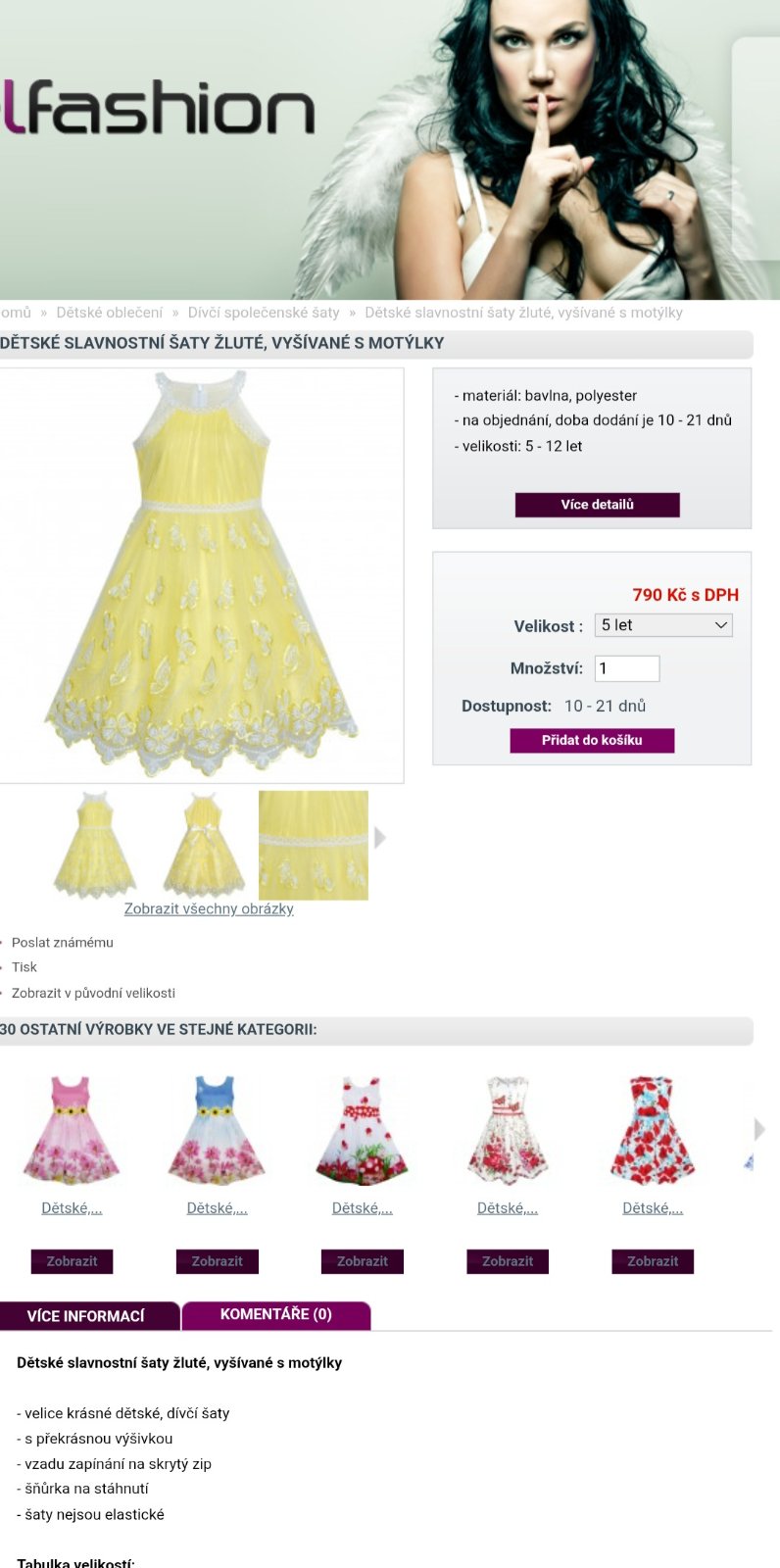Click the Tisk print link
780x1568 pixels.
point(24,967)
